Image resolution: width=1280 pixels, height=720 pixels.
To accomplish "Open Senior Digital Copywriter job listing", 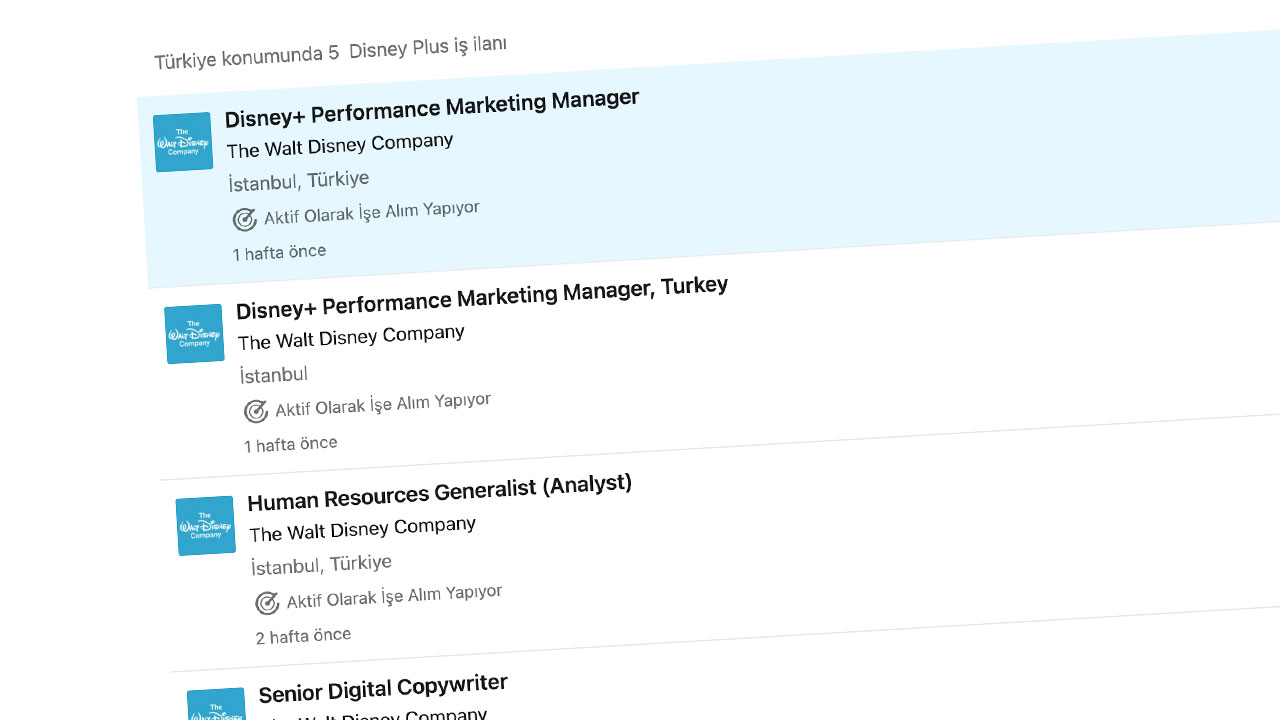I will 383,689.
